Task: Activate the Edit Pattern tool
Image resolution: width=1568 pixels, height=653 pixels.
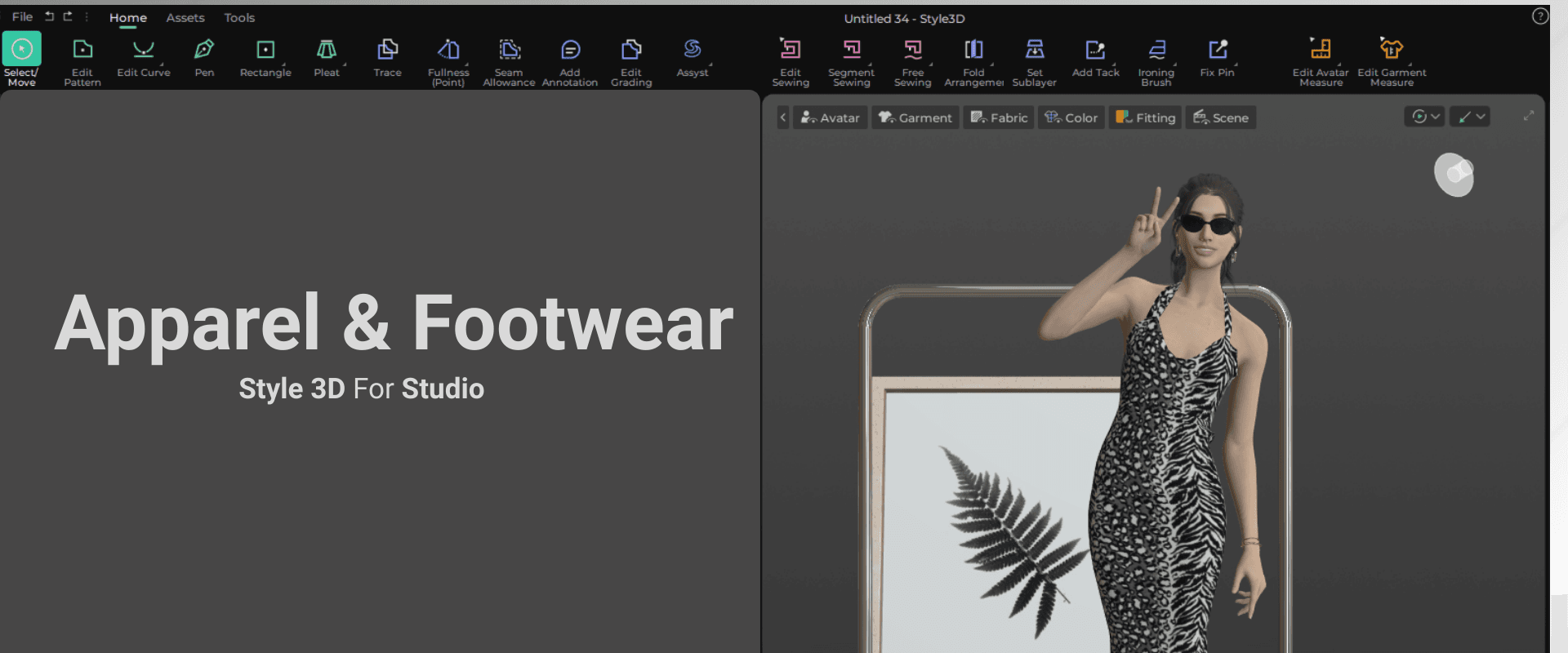Action: [82, 51]
